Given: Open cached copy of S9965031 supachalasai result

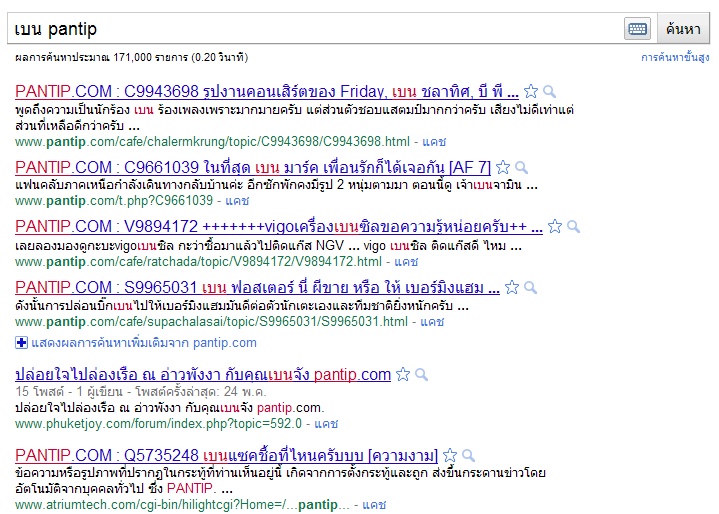Looking at the screenshot, I should (432, 321).
